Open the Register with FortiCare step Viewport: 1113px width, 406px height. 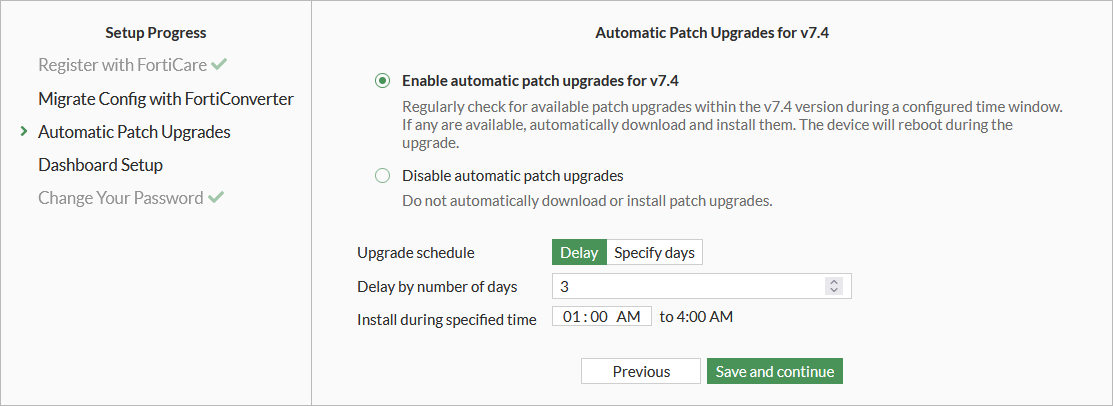click(x=122, y=65)
